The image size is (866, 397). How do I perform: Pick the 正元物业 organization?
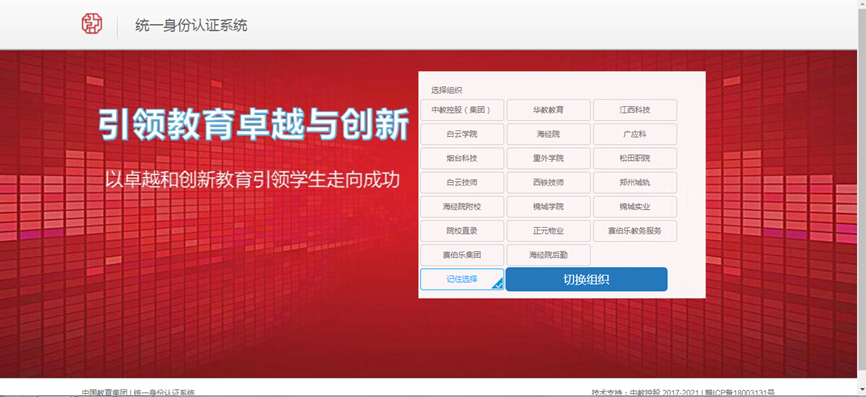pyautogui.click(x=548, y=231)
